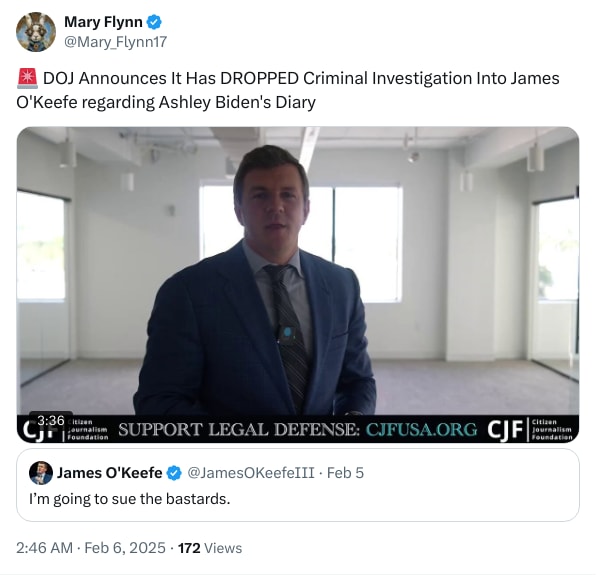Click James O'Keefe's small avatar in quote
The image size is (611, 575).
41,472
